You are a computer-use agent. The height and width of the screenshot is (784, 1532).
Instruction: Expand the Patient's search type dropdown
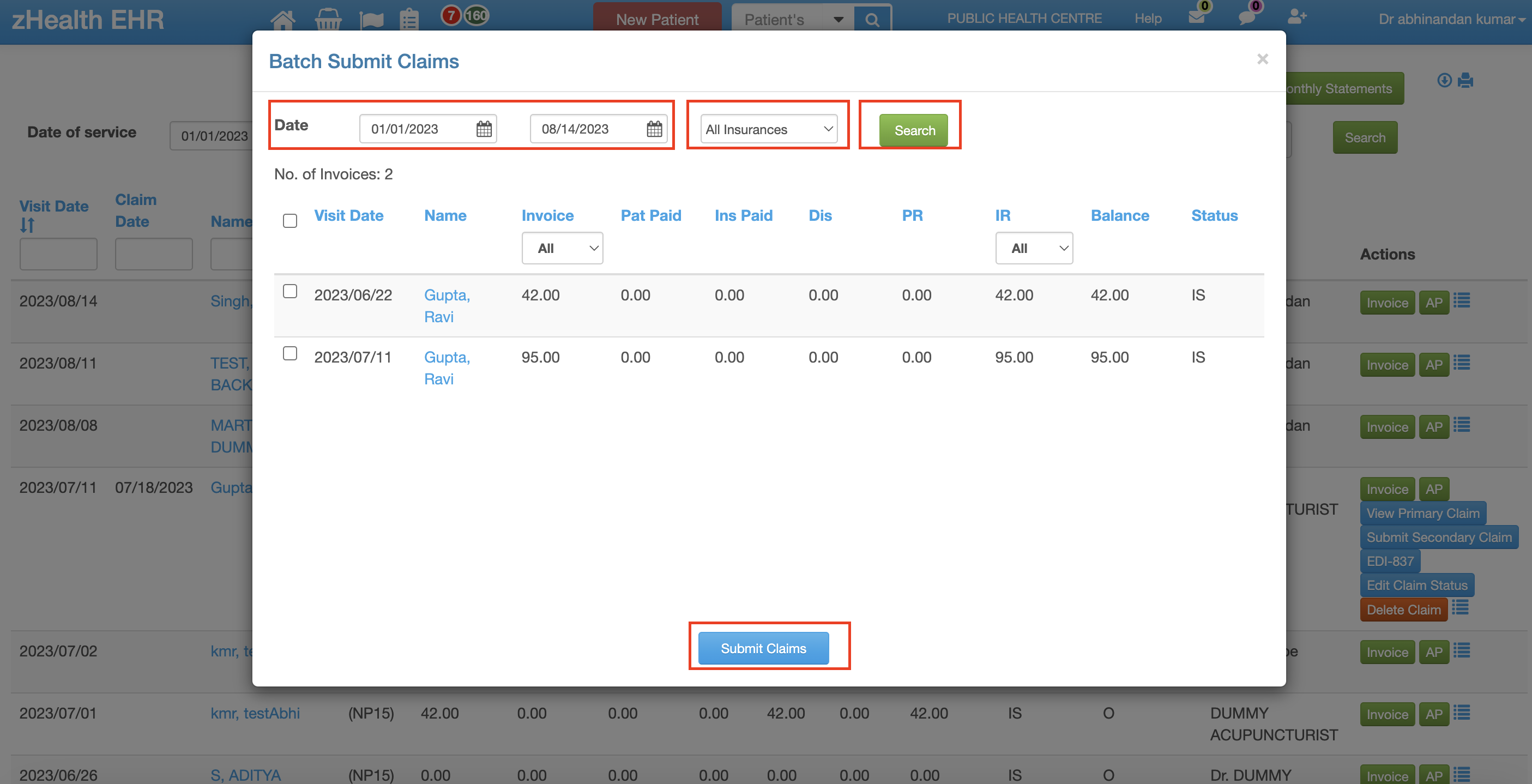pos(838,20)
